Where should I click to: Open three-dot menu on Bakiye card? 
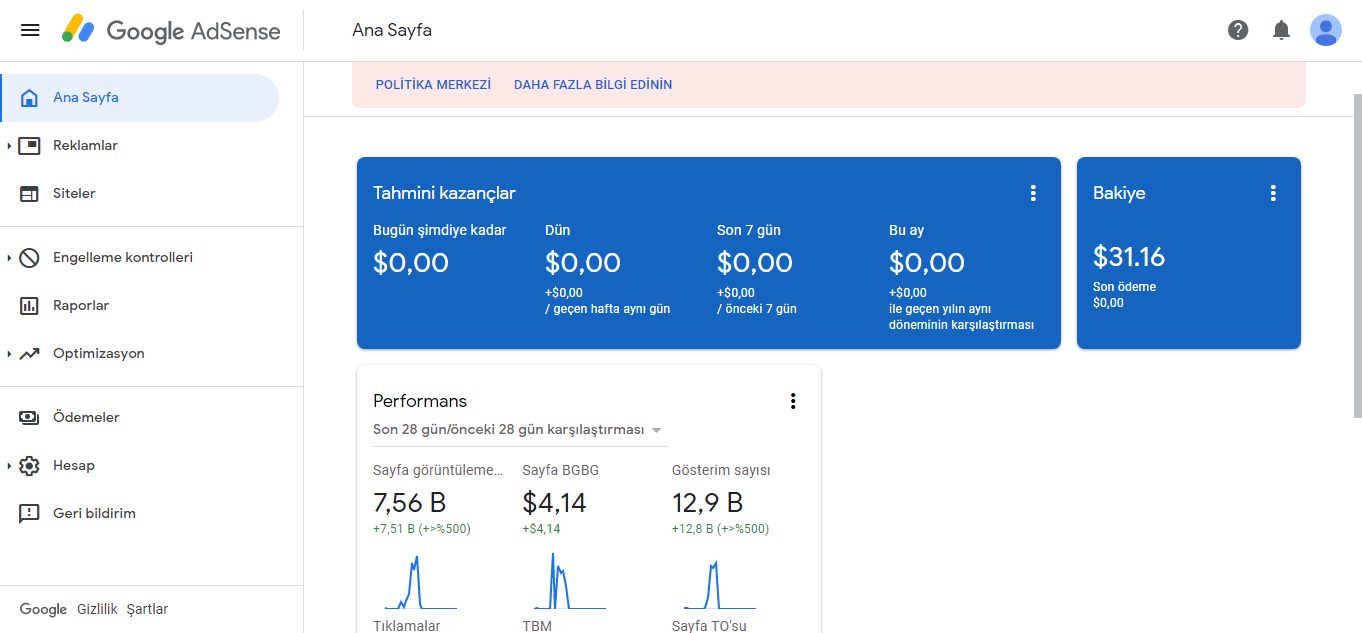click(x=1273, y=193)
